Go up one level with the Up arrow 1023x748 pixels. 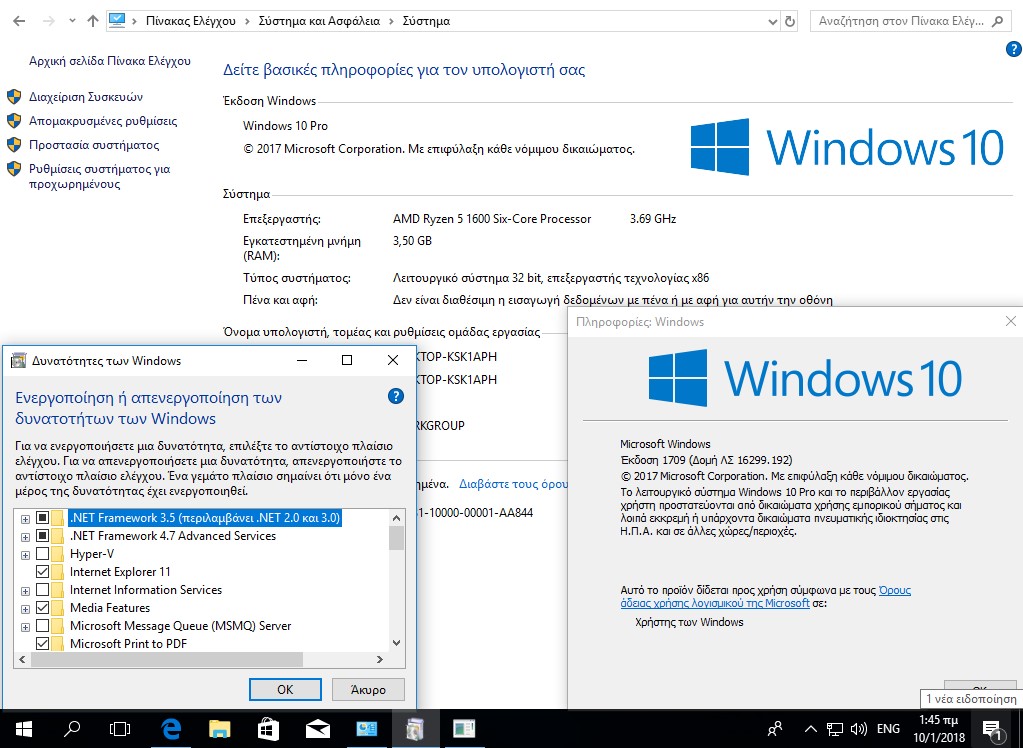point(93,21)
